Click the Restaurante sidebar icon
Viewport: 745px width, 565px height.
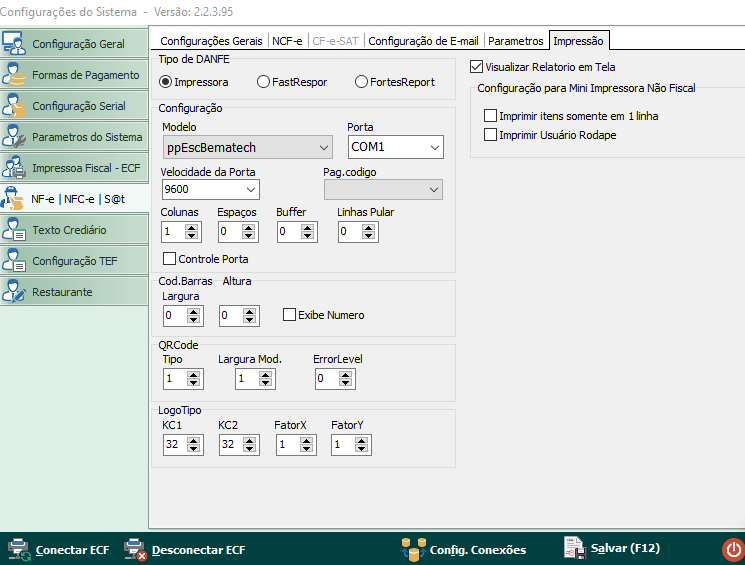pyautogui.click(x=15, y=292)
